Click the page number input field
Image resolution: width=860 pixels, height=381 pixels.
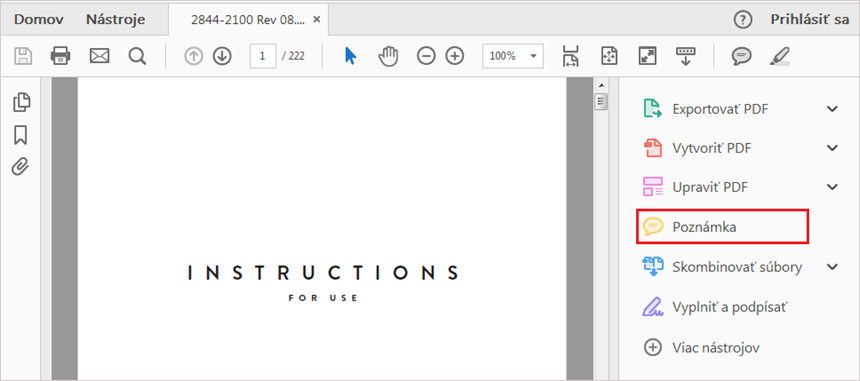pyautogui.click(x=263, y=56)
